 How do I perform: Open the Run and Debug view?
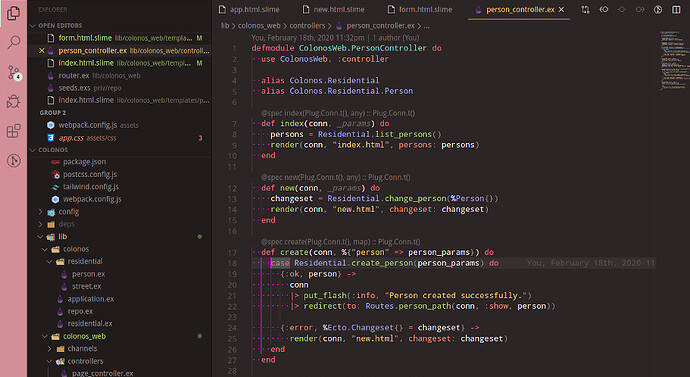pyautogui.click(x=13, y=102)
